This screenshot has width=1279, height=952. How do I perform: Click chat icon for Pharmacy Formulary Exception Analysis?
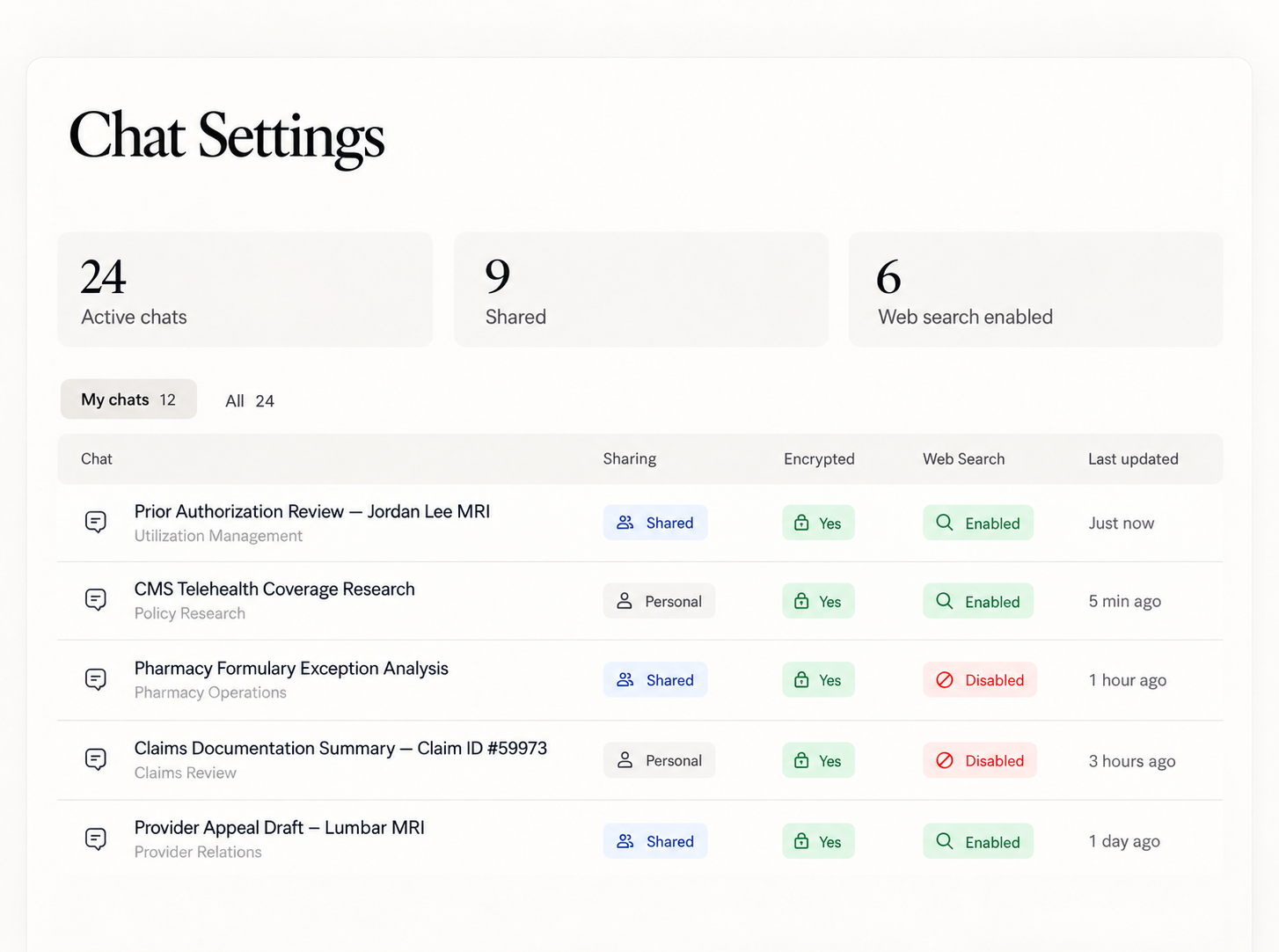click(x=96, y=679)
